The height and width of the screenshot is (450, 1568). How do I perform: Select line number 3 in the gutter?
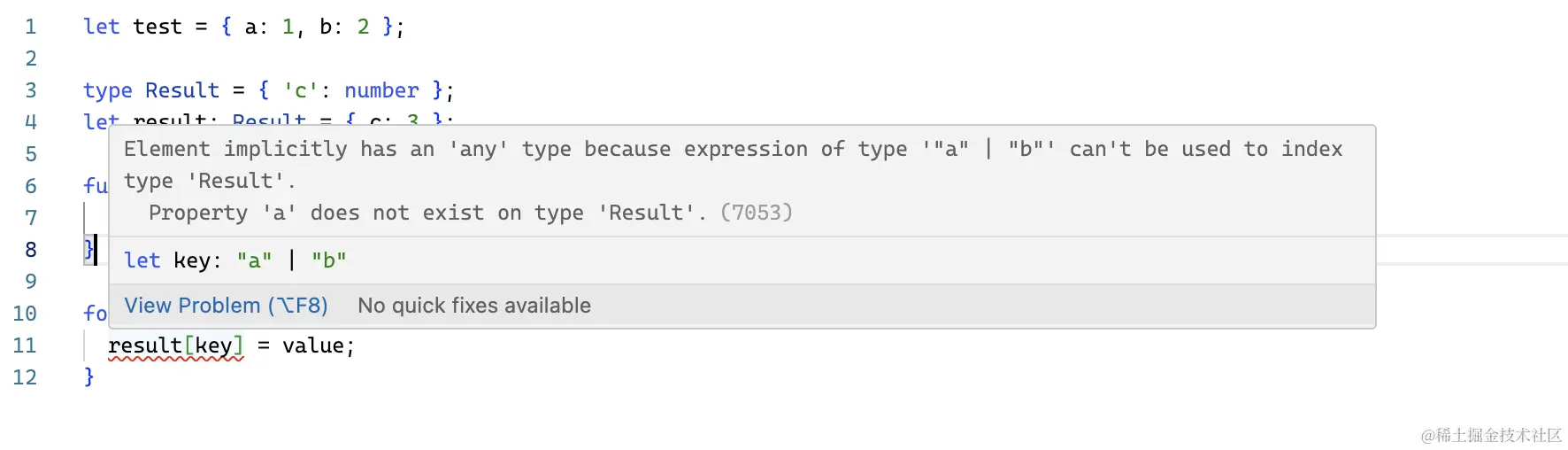pyautogui.click(x=31, y=90)
